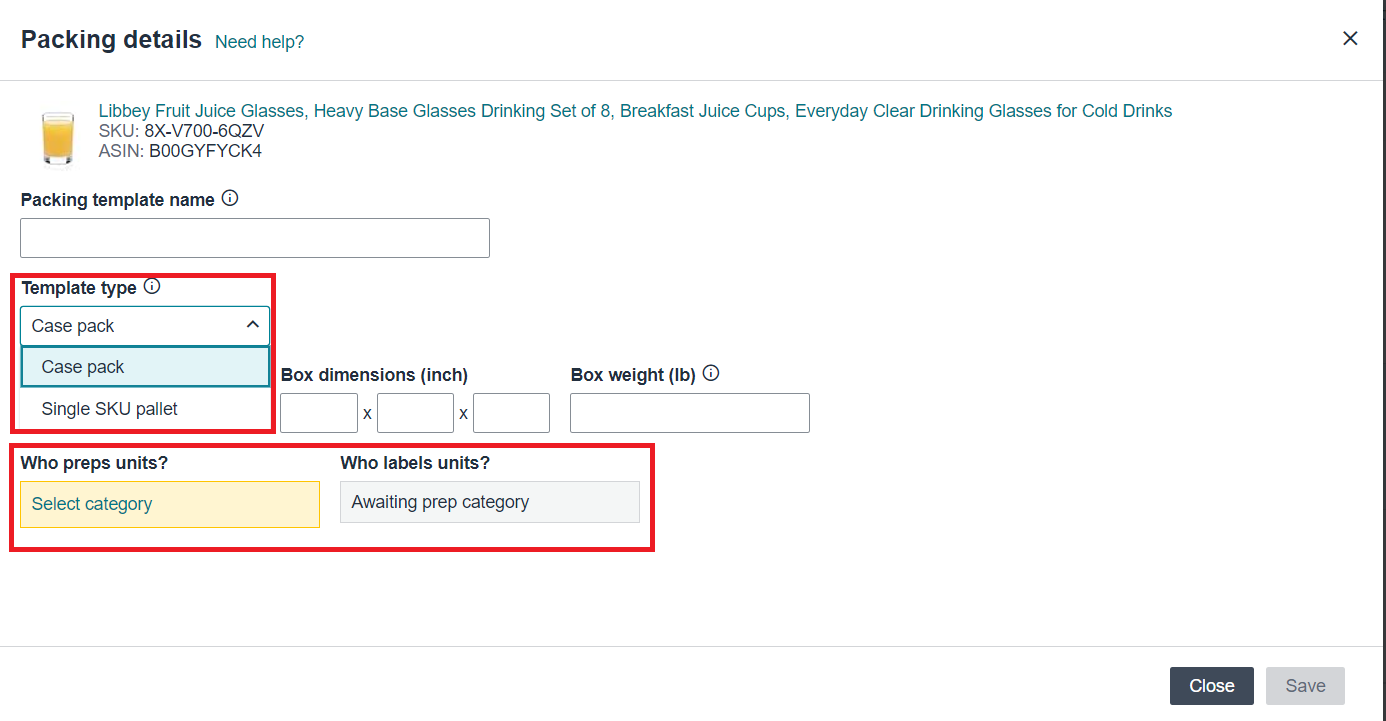Click the Save button

click(x=1305, y=686)
